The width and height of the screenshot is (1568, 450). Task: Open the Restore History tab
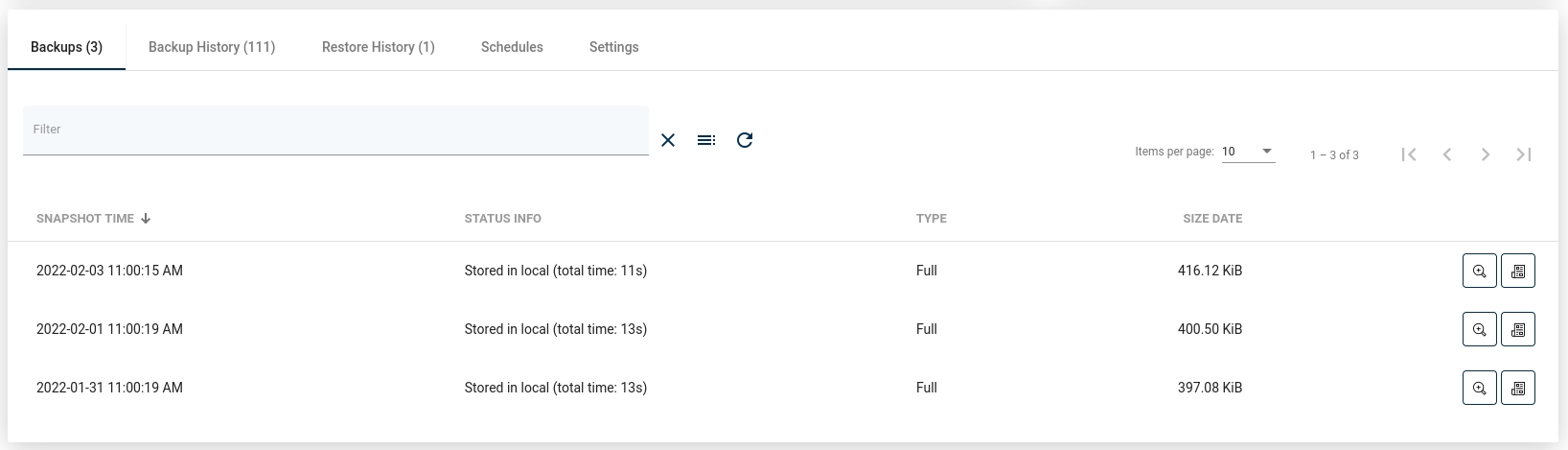(379, 47)
